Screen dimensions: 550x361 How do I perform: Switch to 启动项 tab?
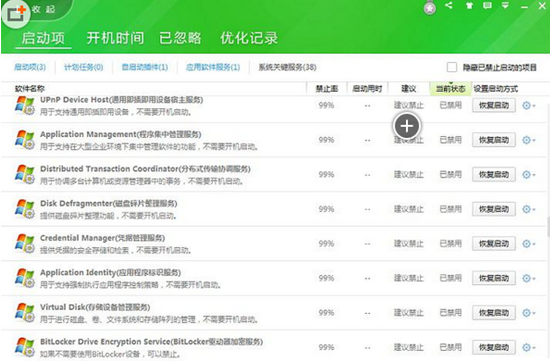(43, 38)
